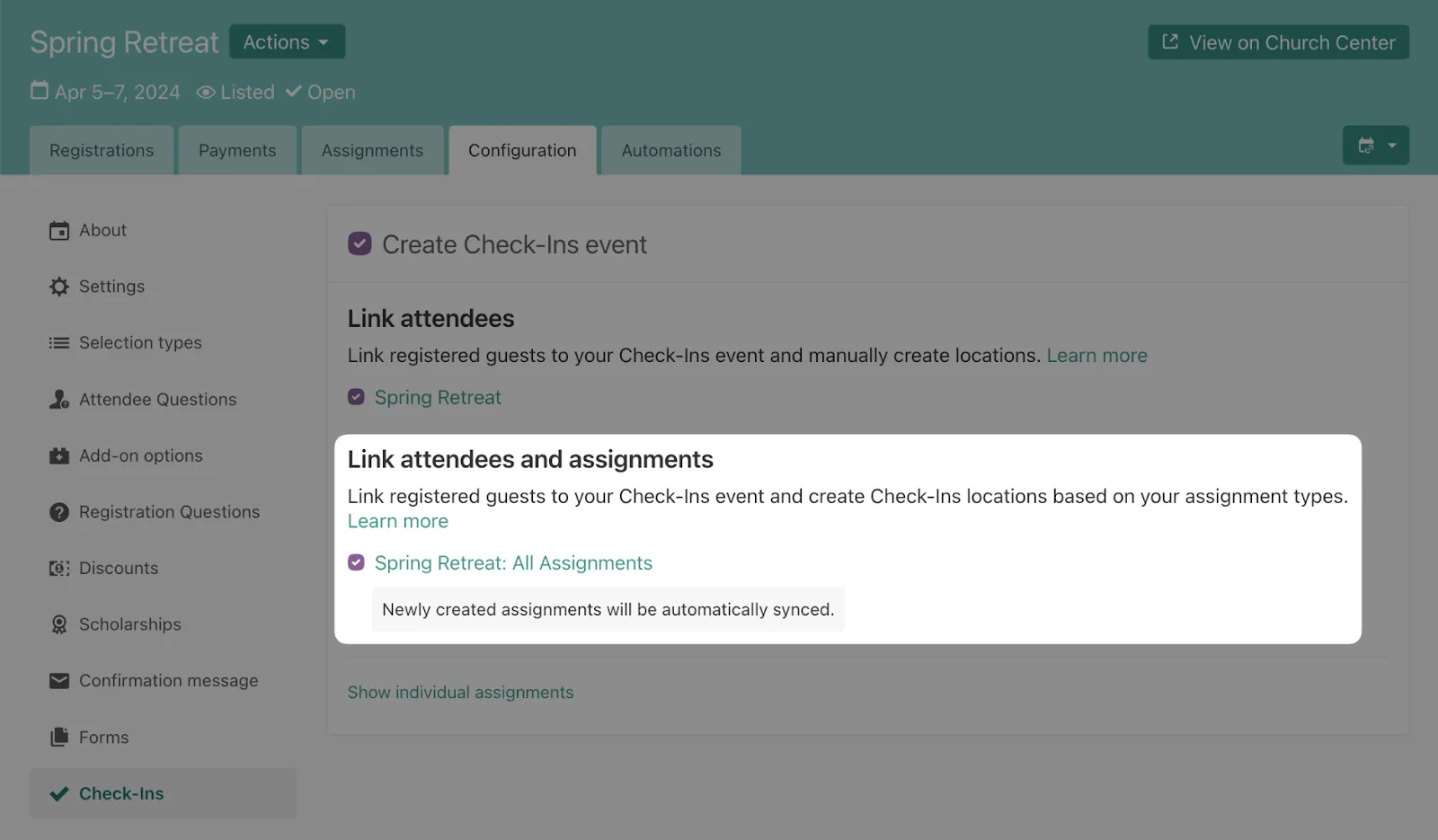Toggle the Spring Retreat link attendees checkbox

tap(357, 397)
